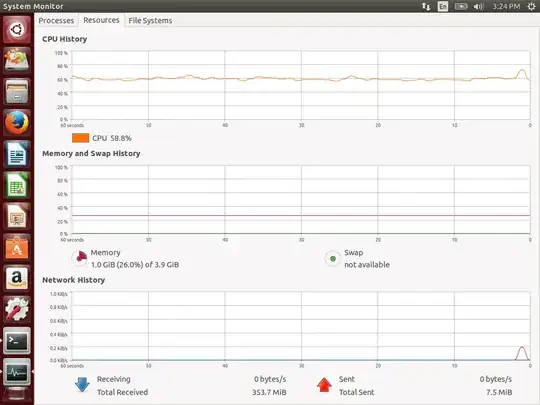Open the sound volume indicator

click(x=479, y=6)
